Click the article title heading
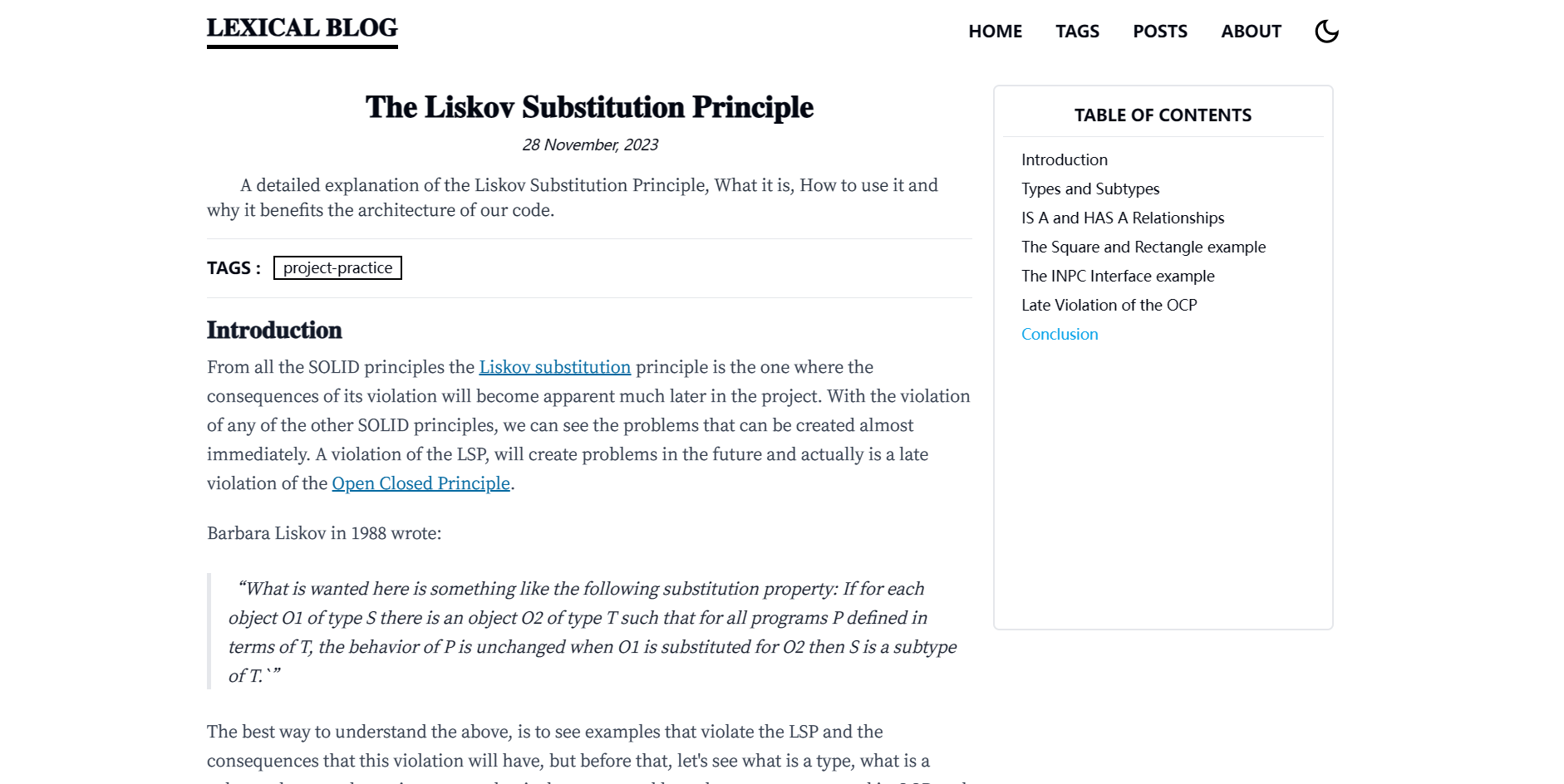This screenshot has height=784, width=1564. click(589, 107)
